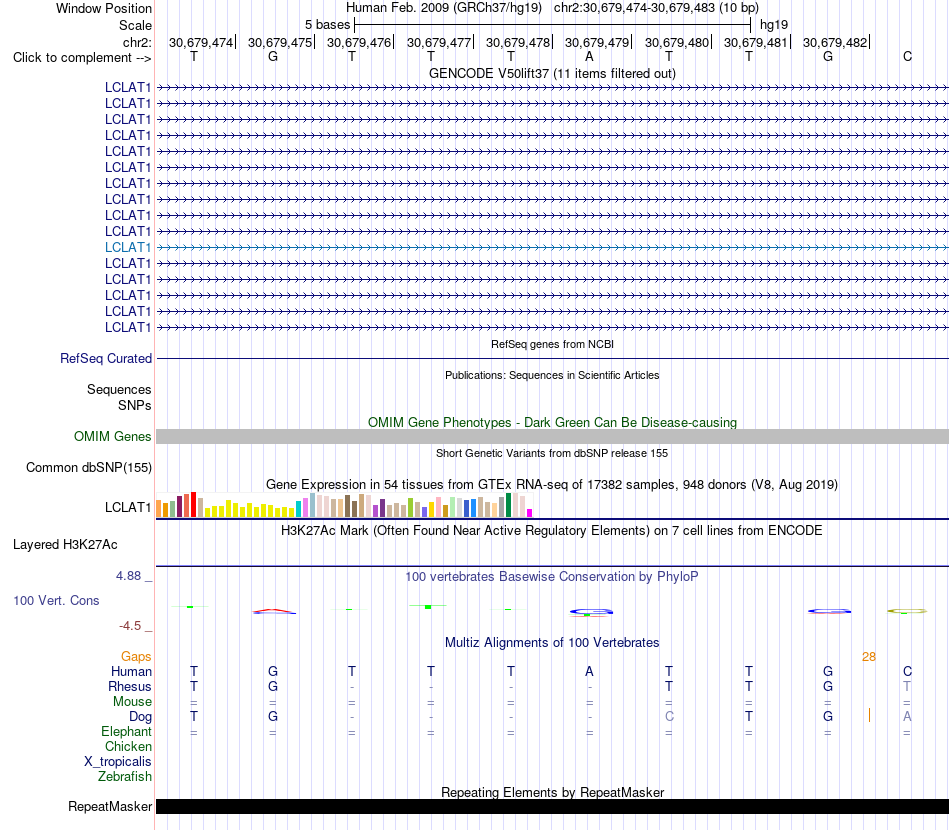Click the RefSeq Curated track label
Screen dimensions: 950x830
click(x=105, y=358)
